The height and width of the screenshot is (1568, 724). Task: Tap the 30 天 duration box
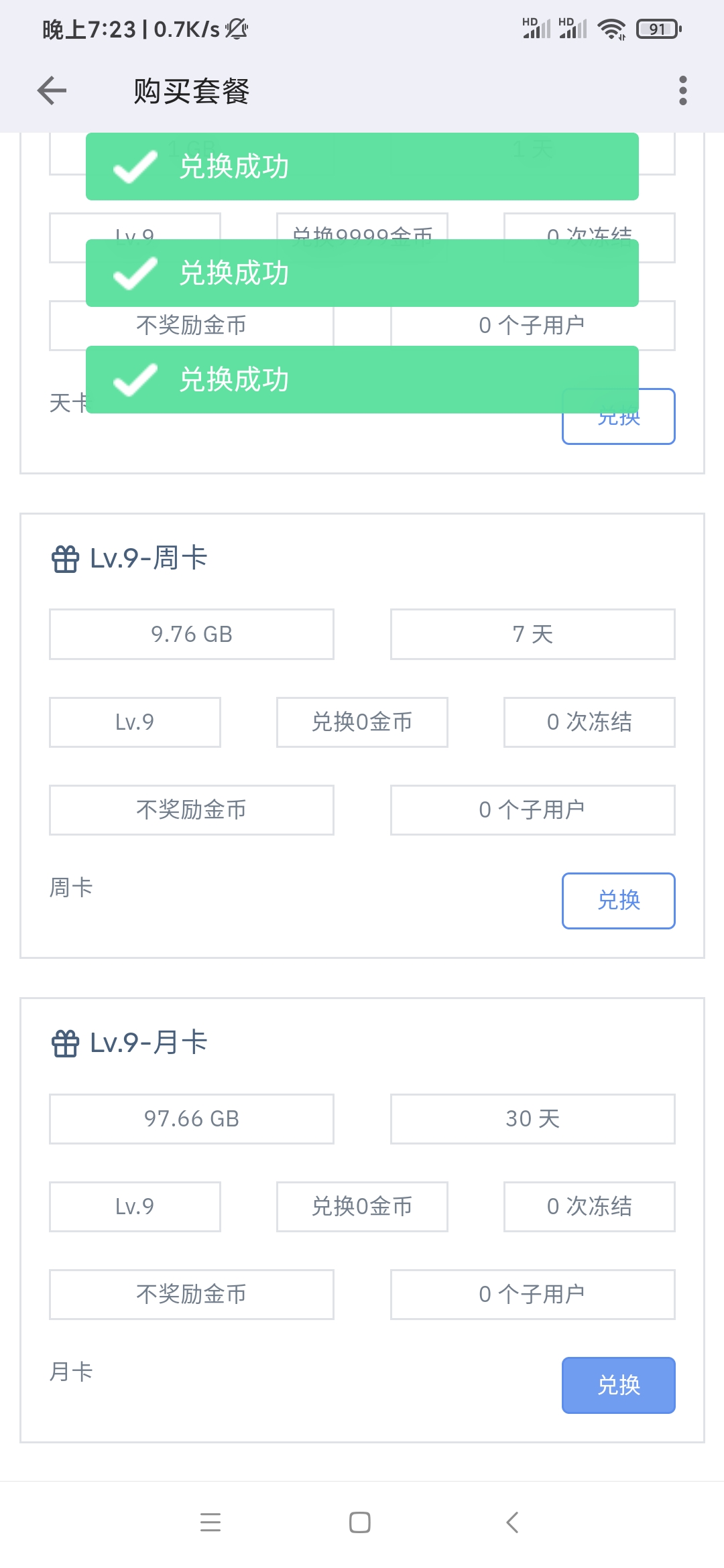[532, 1118]
